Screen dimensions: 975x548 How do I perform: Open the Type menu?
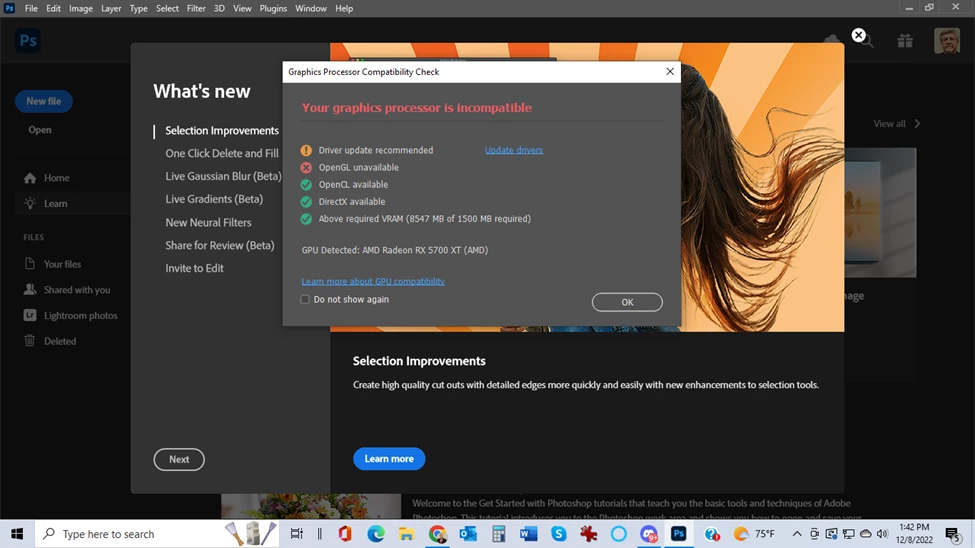[x=139, y=9]
